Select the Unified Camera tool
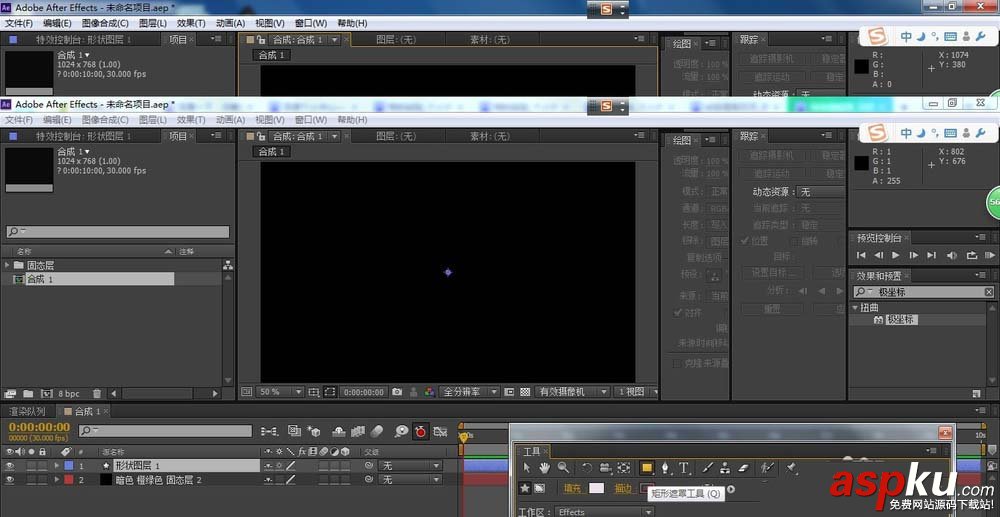Viewport: 1000px width, 517px height. [x=606, y=468]
